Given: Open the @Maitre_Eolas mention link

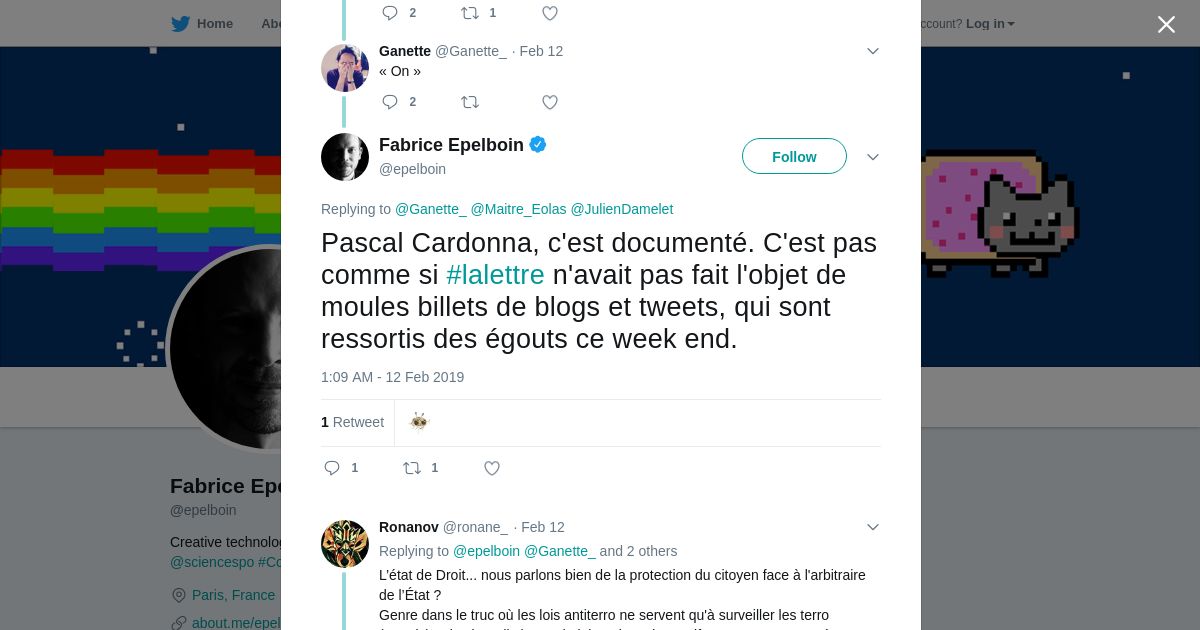Looking at the screenshot, I should [x=518, y=209].
